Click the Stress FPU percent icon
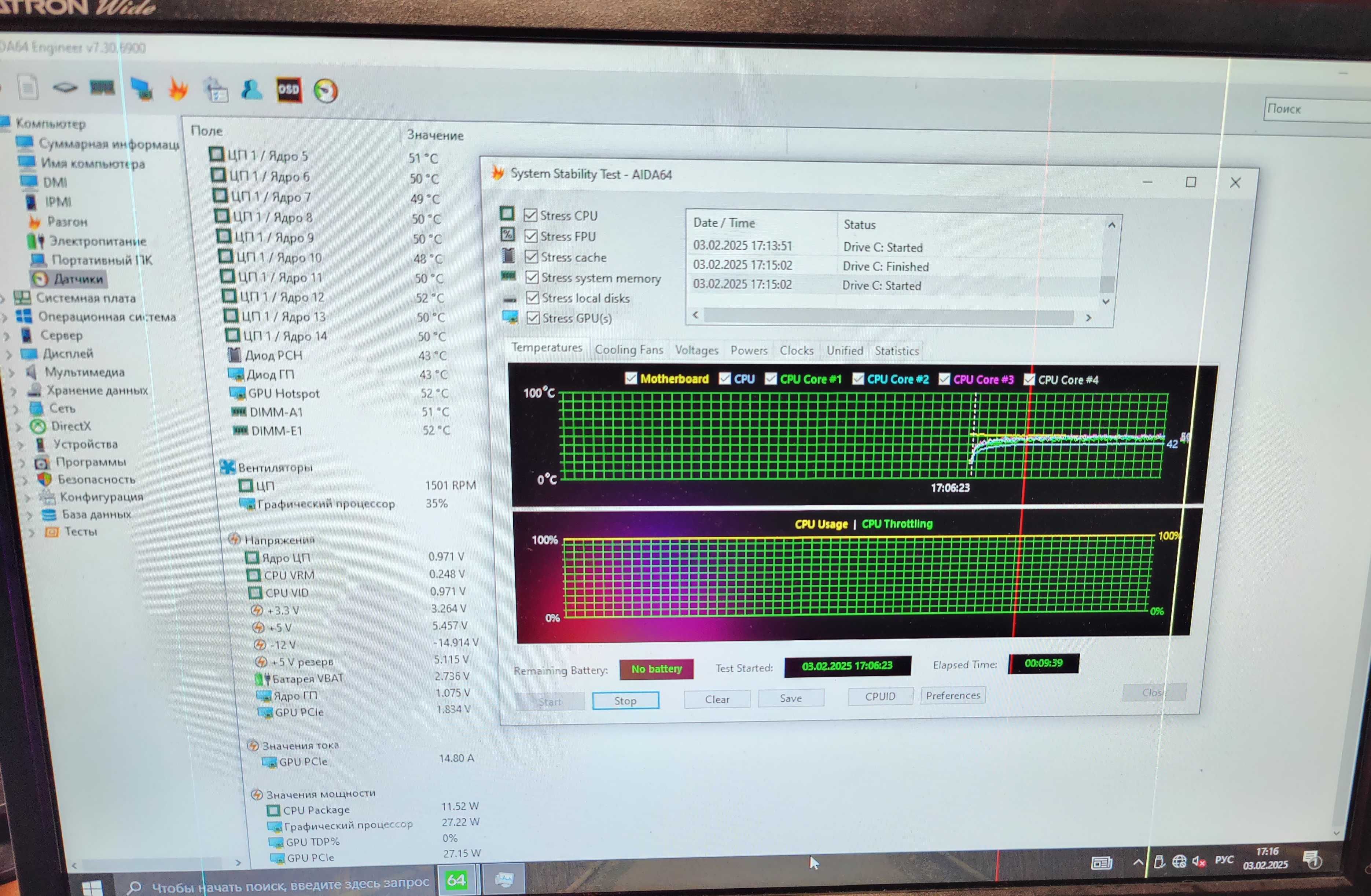 (x=507, y=235)
